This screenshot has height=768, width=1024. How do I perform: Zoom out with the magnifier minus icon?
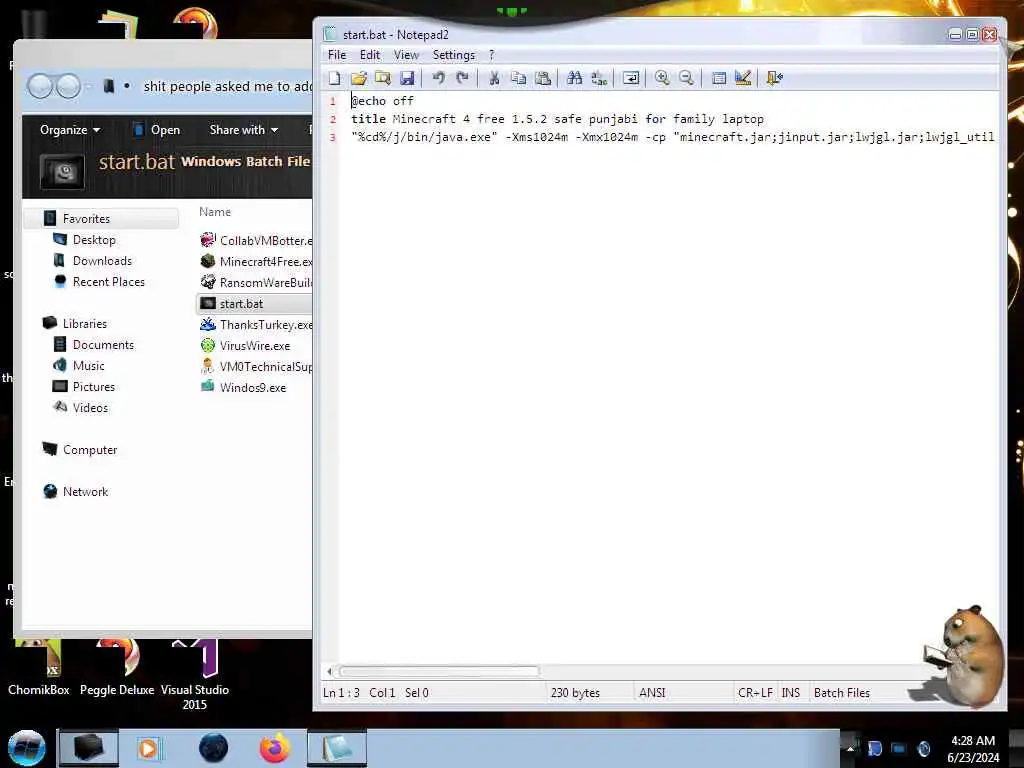click(x=686, y=78)
